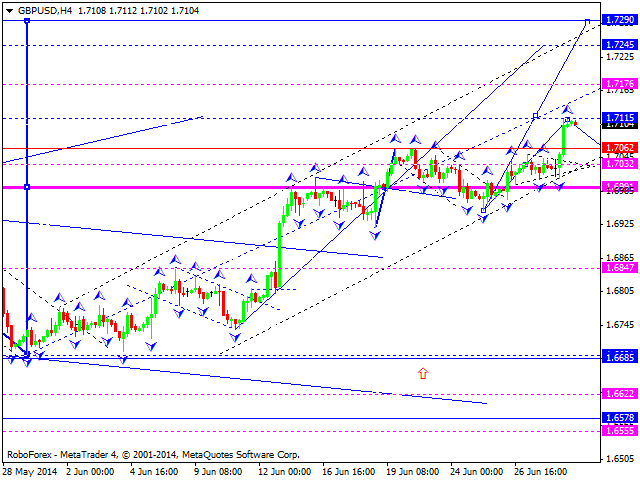This screenshot has width=640, height=480.
Task: Select the 1.6555 magenta price label
Action: [x=620, y=429]
